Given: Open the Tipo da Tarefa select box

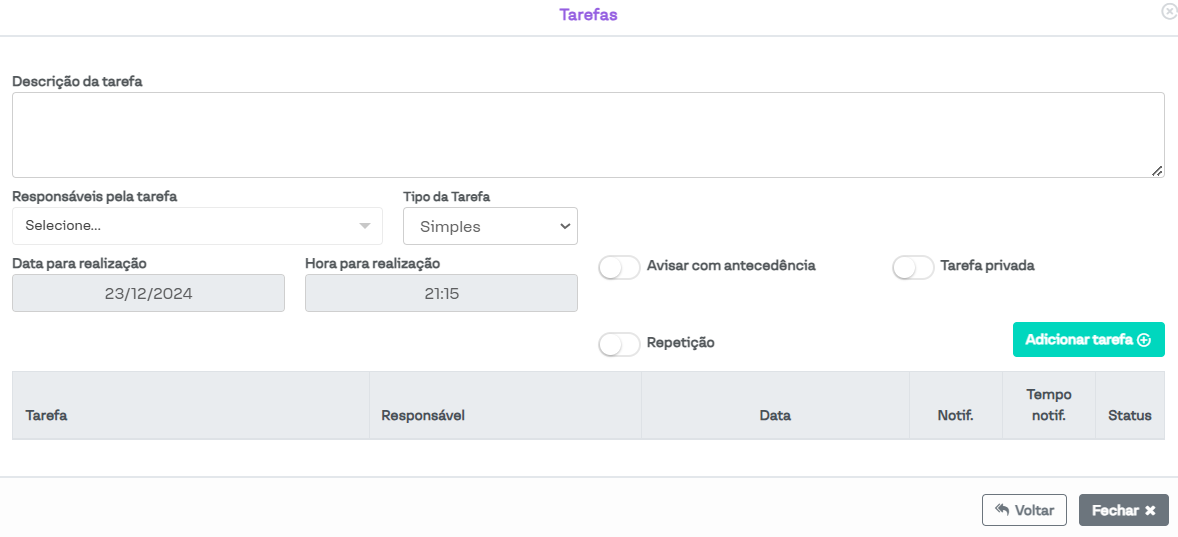Looking at the screenshot, I should (490, 226).
